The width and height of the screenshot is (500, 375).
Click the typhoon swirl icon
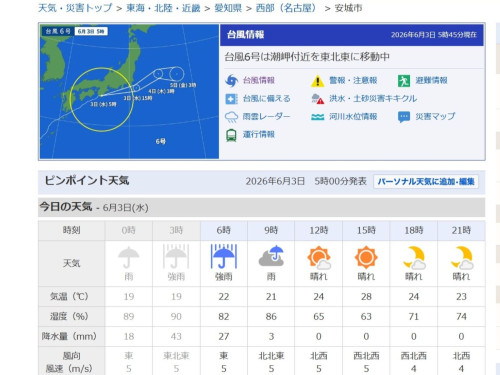(x=232, y=81)
